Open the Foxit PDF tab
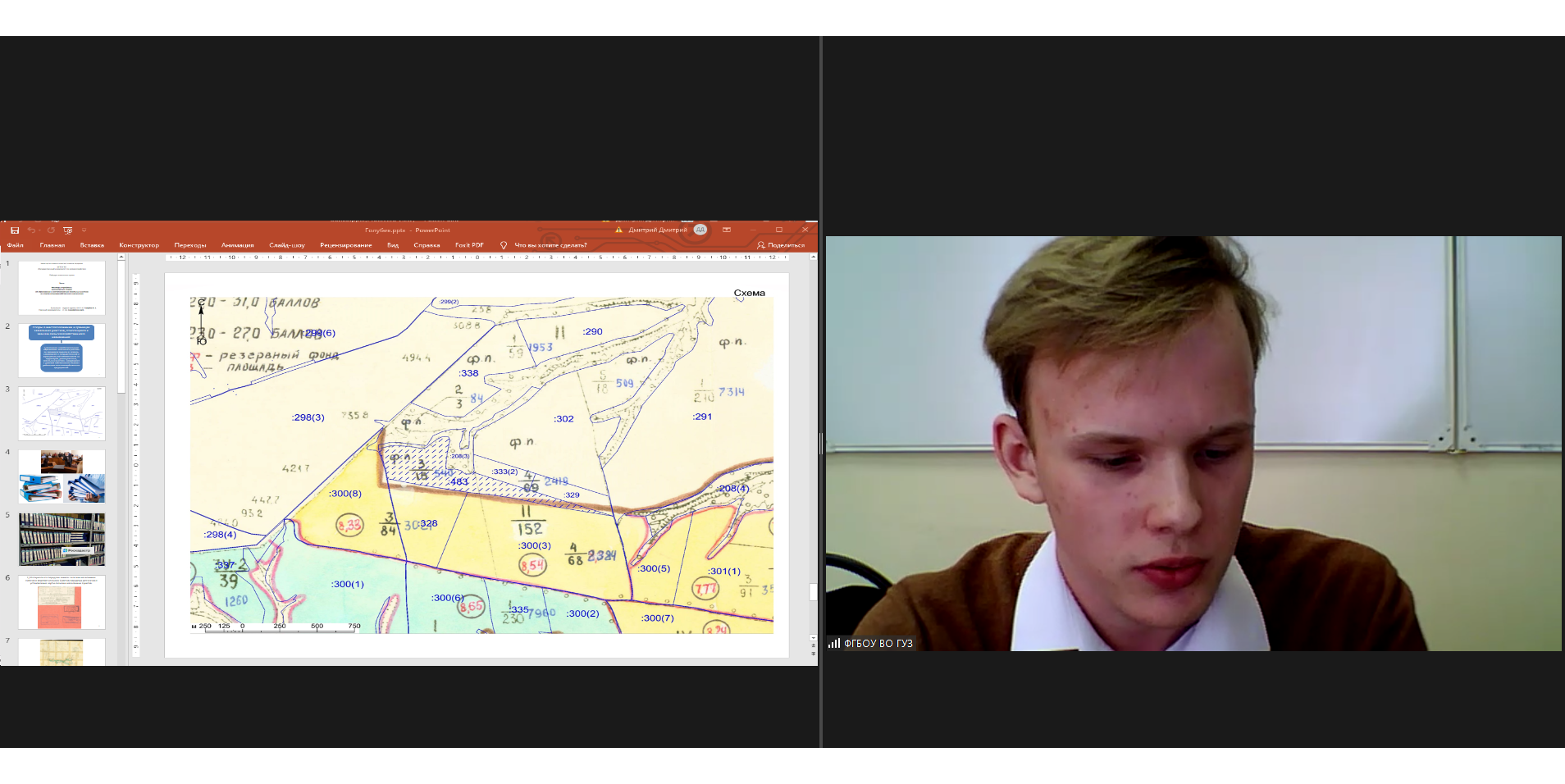Screen dimensions: 1565x784 point(469,245)
